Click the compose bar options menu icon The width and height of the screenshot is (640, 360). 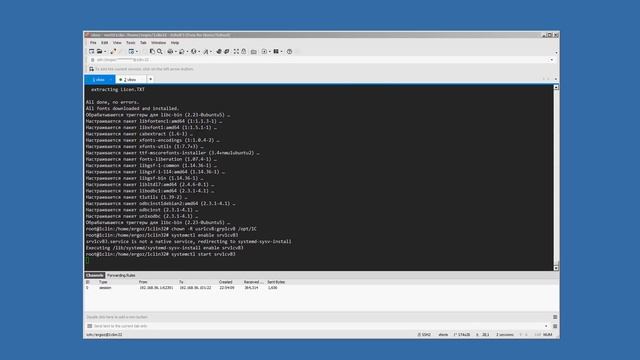coord(555,326)
